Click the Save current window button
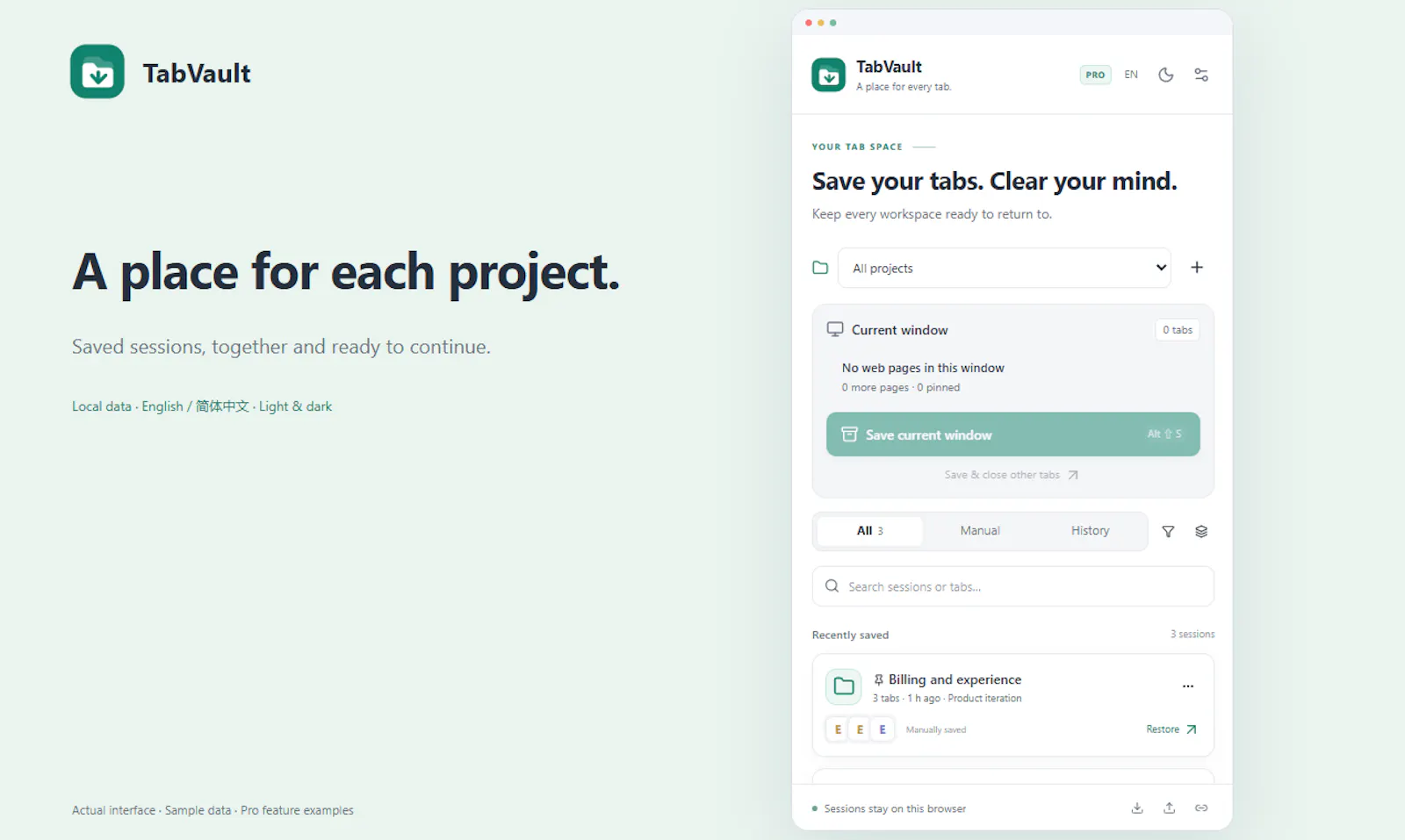Screen dimensions: 1405x840 [x=1012, y=434]
